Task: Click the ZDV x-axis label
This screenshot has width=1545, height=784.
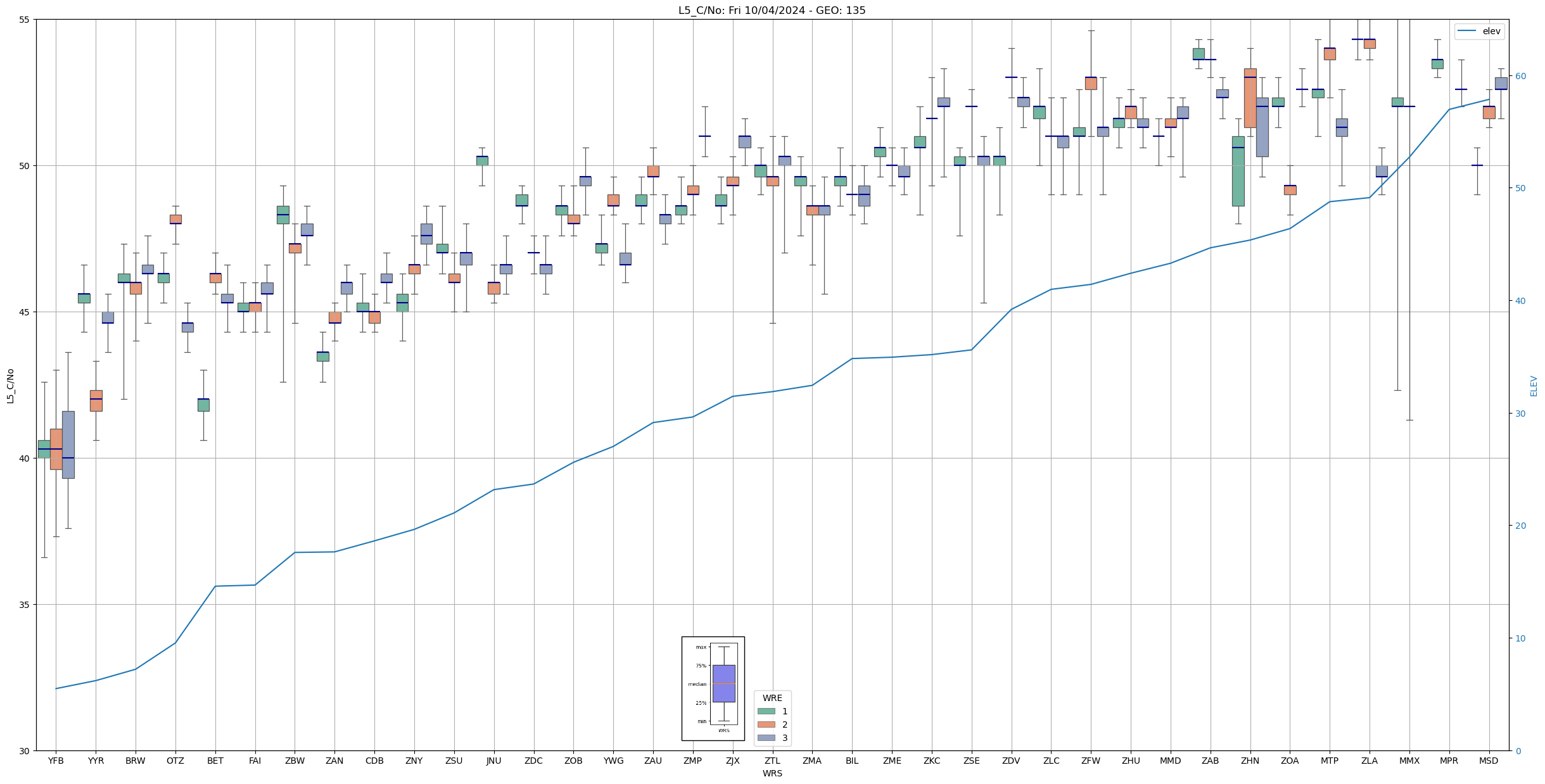Action: pyautogui.click(x=1012, y=761)
